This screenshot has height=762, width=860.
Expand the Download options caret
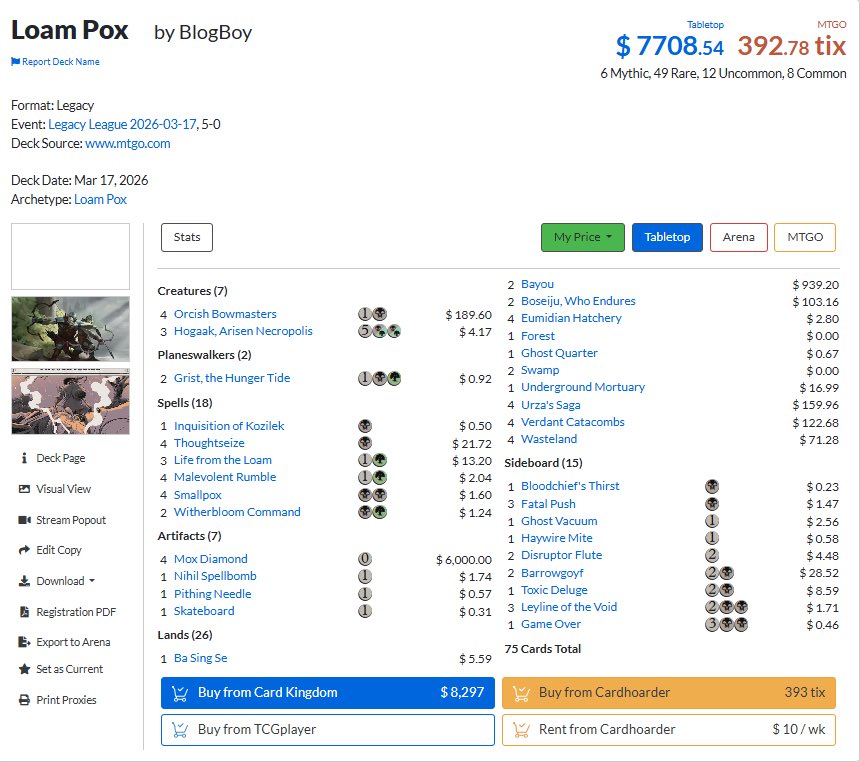(x=92, y=580)
